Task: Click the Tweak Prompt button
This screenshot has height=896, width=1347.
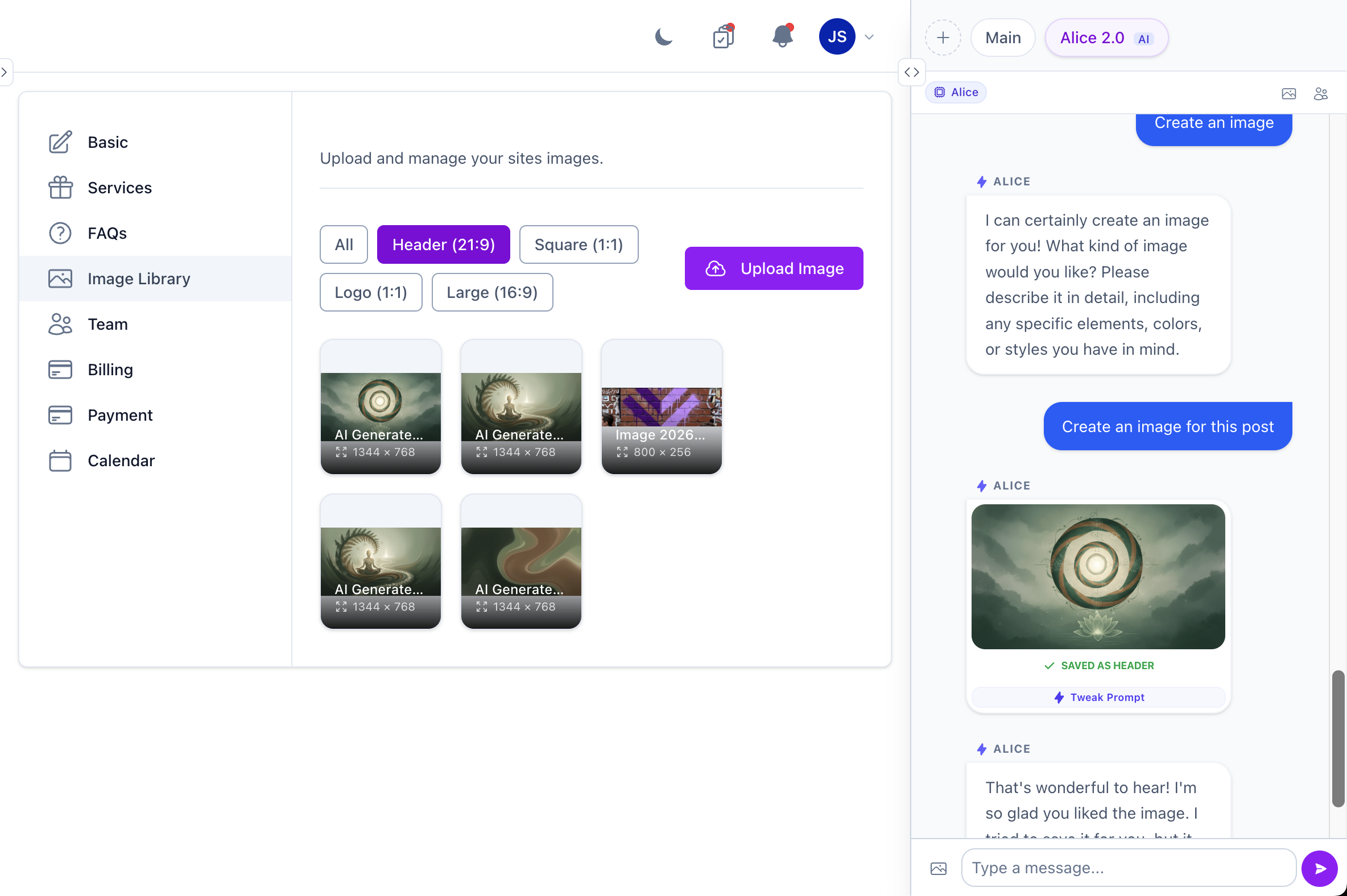Action: click(x=1098, y=697)
